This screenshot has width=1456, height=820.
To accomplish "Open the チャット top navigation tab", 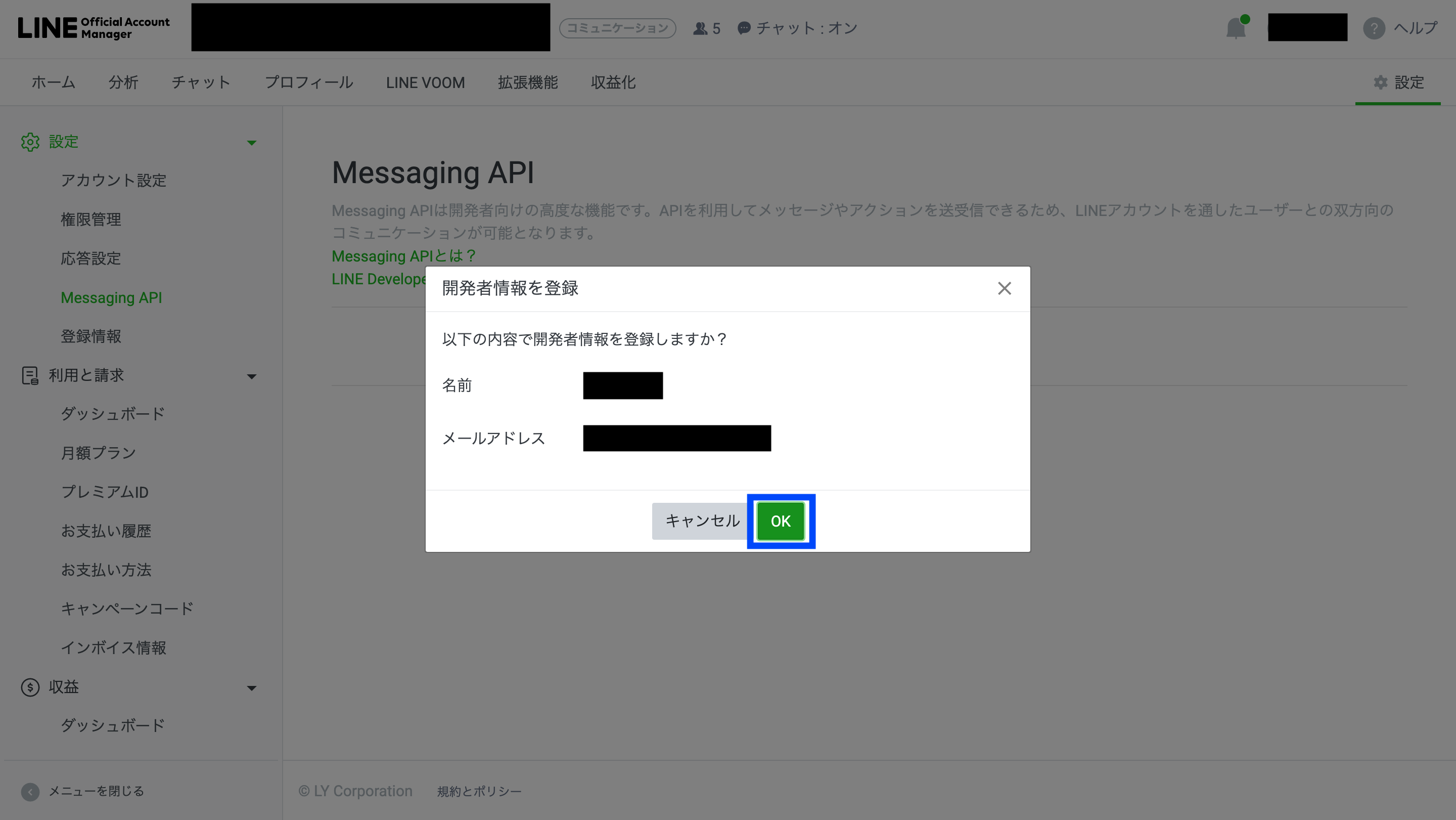I will [x=201, y=82].
